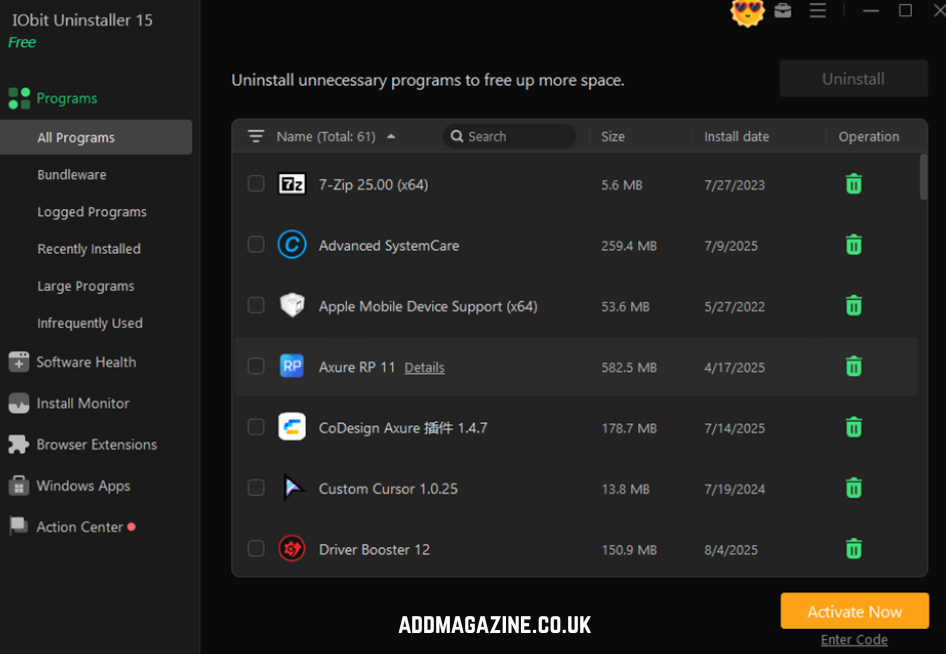Go to Browser Extensions in the sidebar

coord(96,445)
